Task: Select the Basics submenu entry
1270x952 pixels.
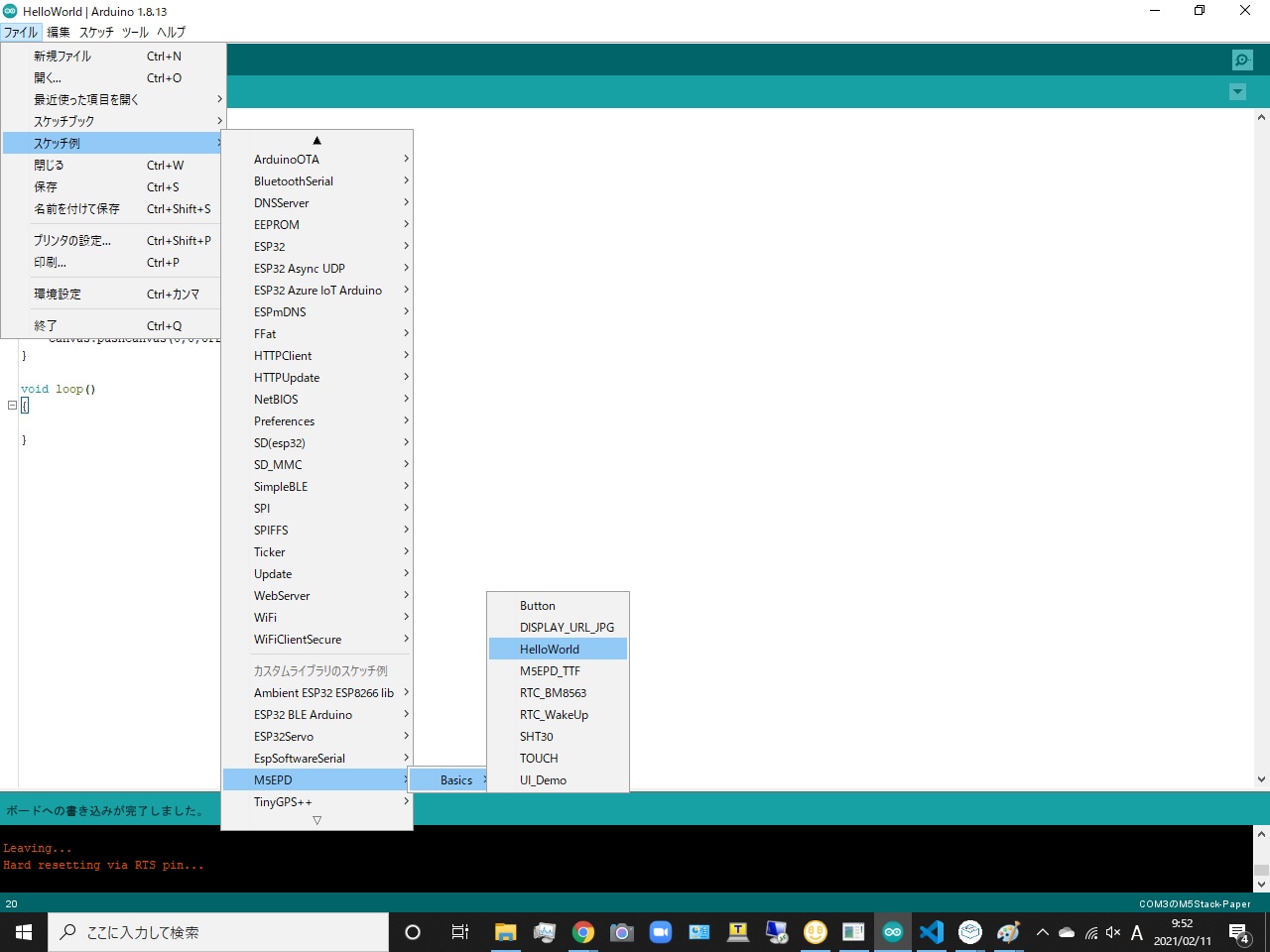Action: 448,780
